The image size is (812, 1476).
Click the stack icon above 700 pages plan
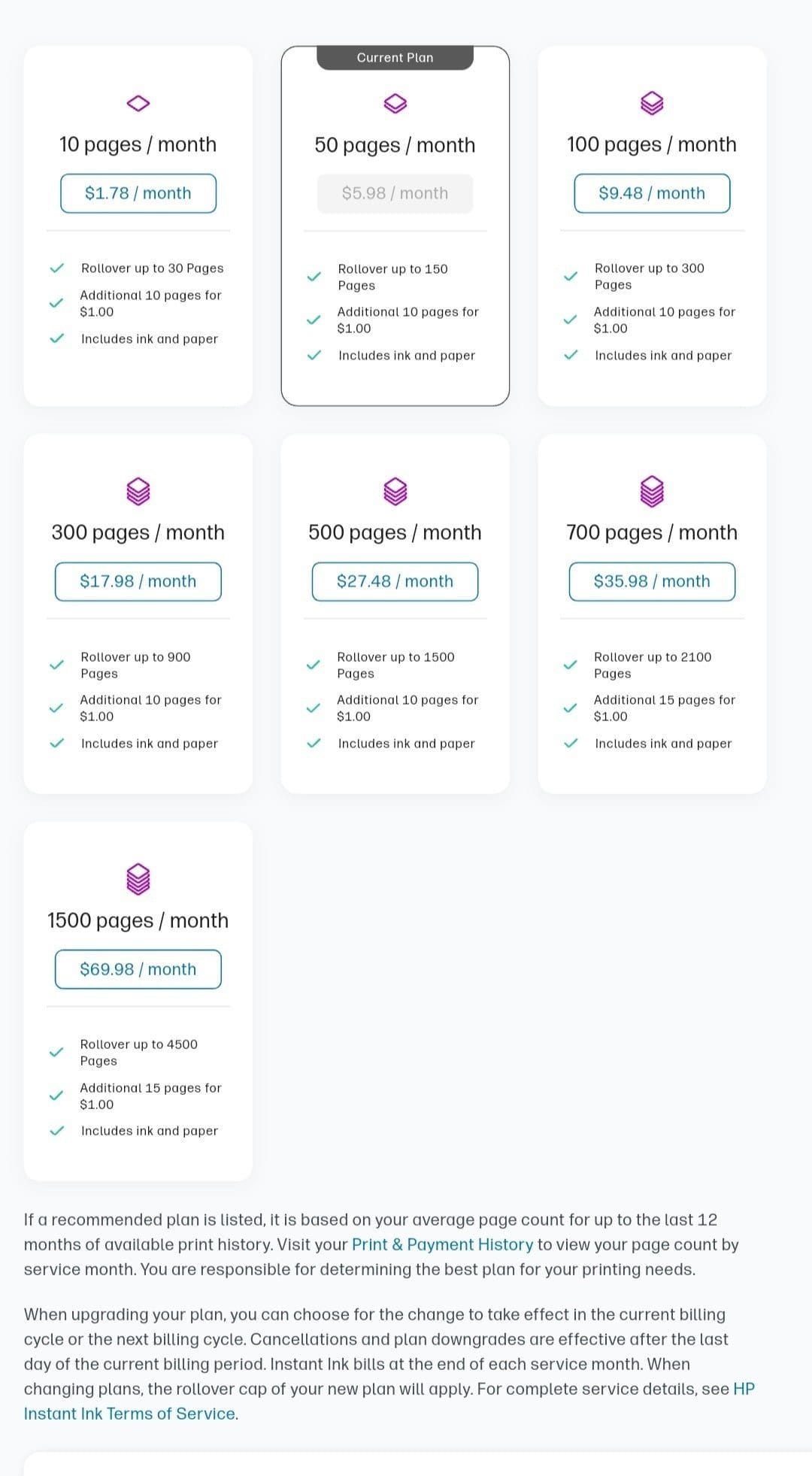point(652,491)
